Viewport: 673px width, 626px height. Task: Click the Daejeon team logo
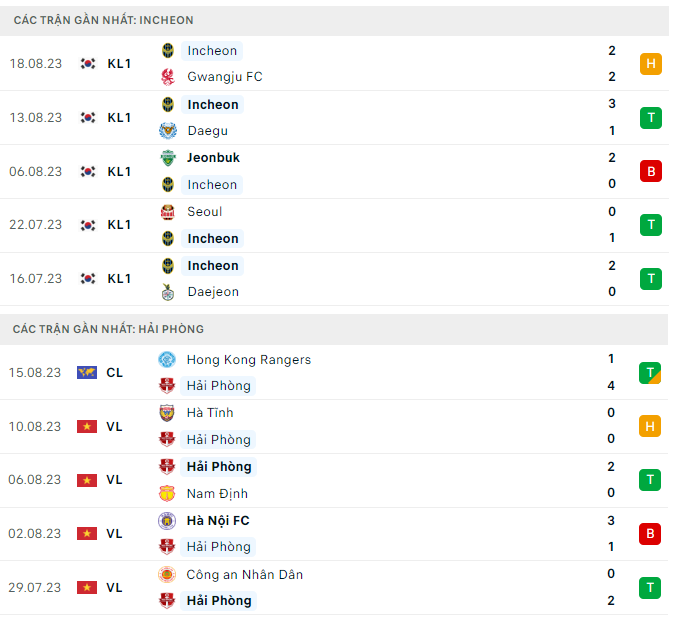click(x=167, y=292)
